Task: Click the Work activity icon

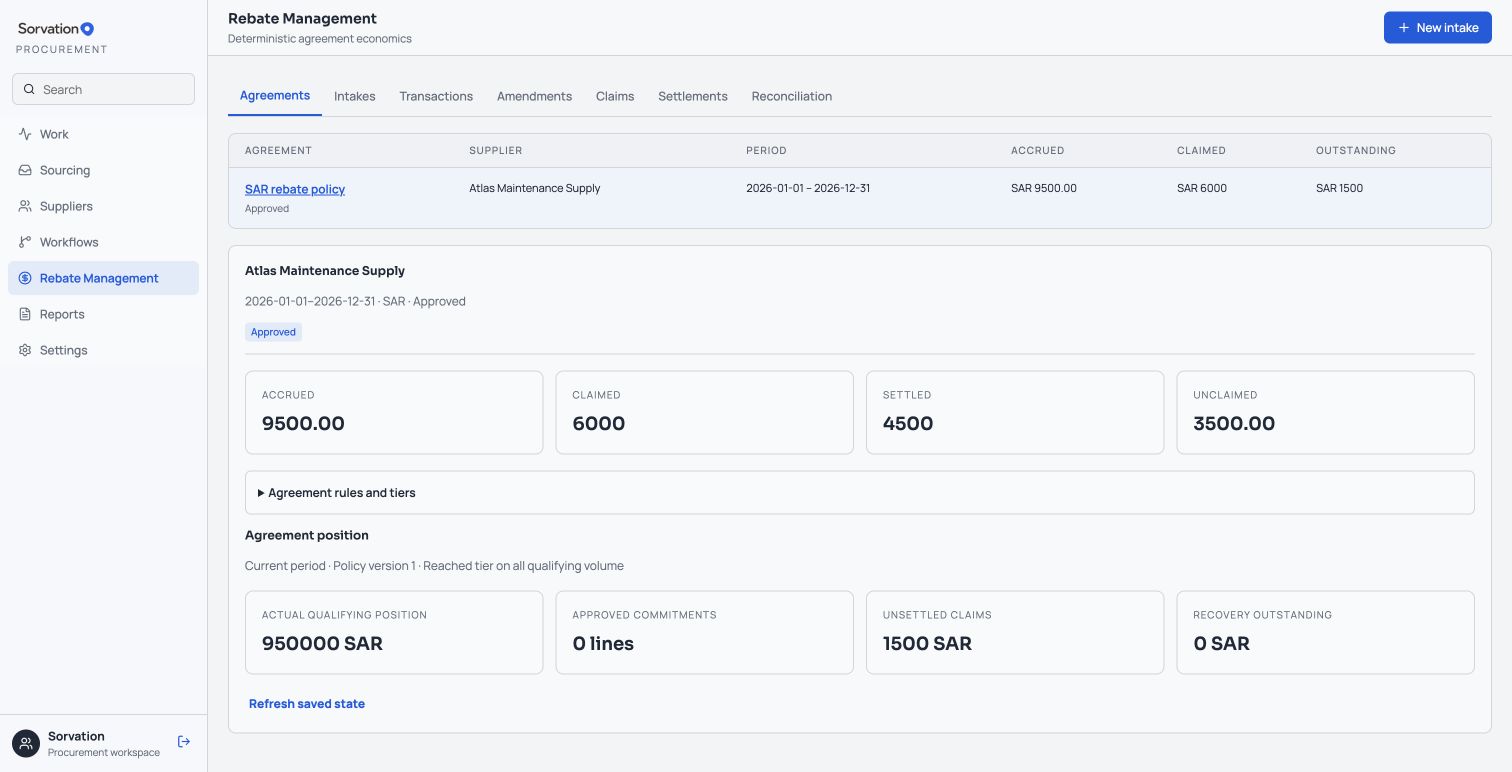Action: tap(25, 134)
